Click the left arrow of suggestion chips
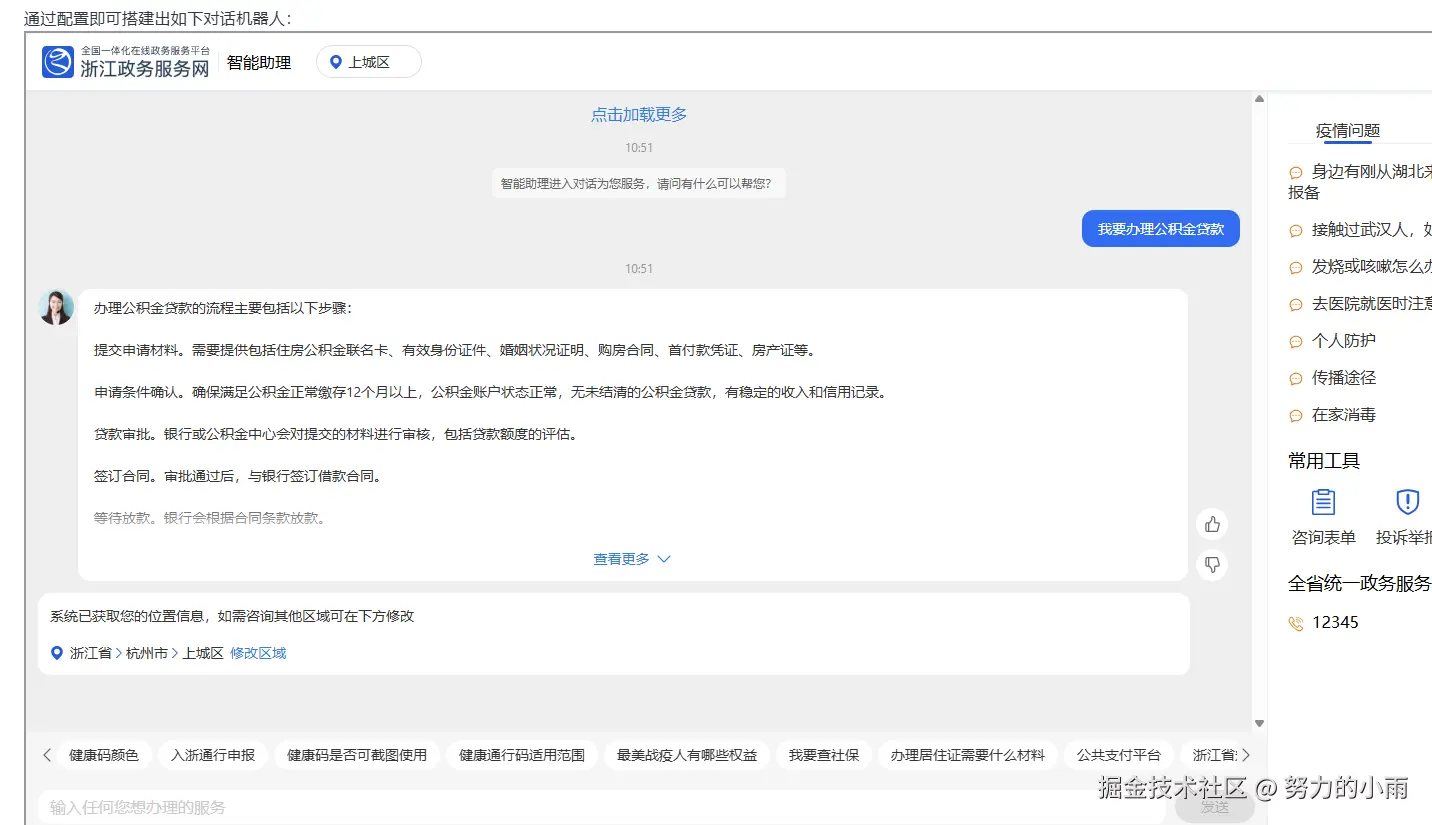The width and height of the screenshot is (1432, 825). coord(47,755)
